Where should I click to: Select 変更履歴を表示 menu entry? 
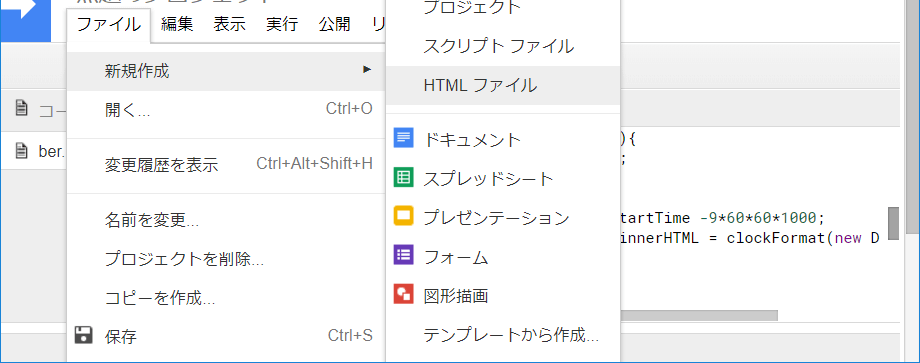point(226,165)
